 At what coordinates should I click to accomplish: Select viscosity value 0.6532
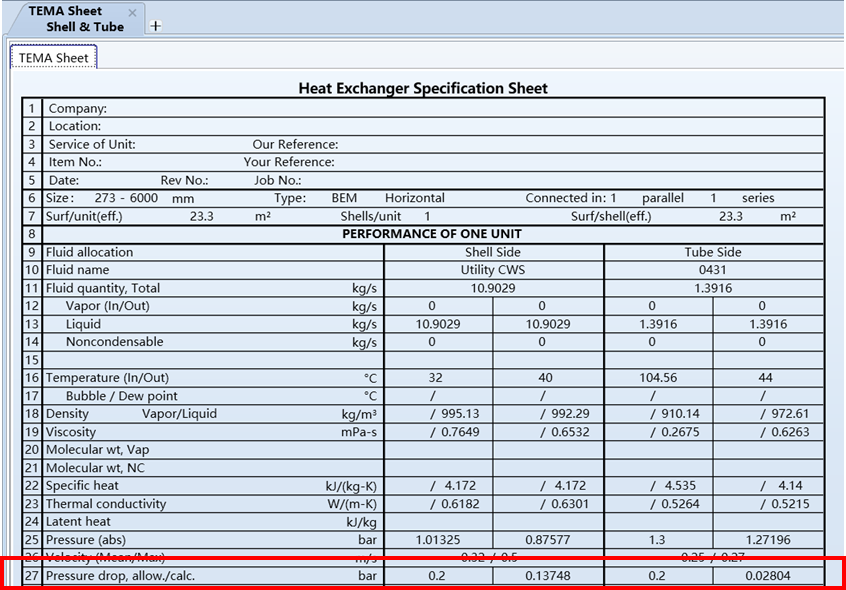(570, 432)
